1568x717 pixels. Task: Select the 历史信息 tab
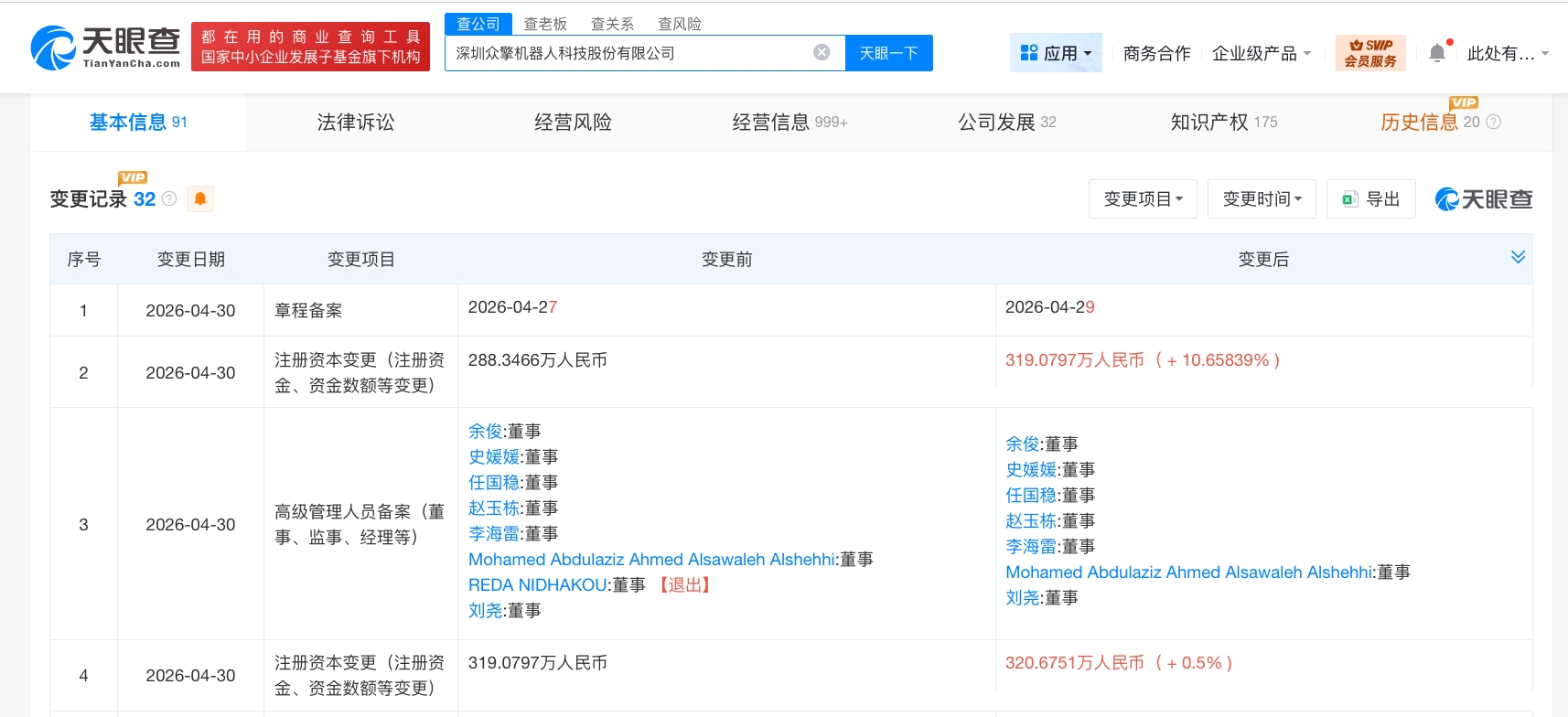coord(1430,122)
